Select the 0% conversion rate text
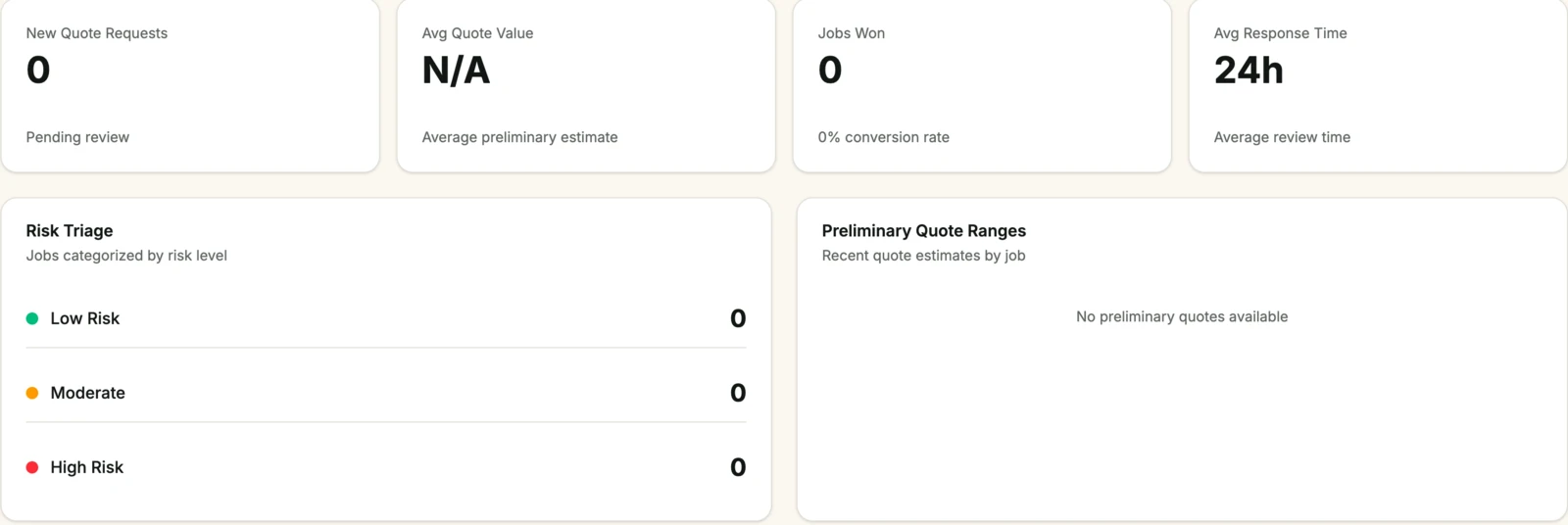The image size is (1568, 525). [x=884, y=137]
